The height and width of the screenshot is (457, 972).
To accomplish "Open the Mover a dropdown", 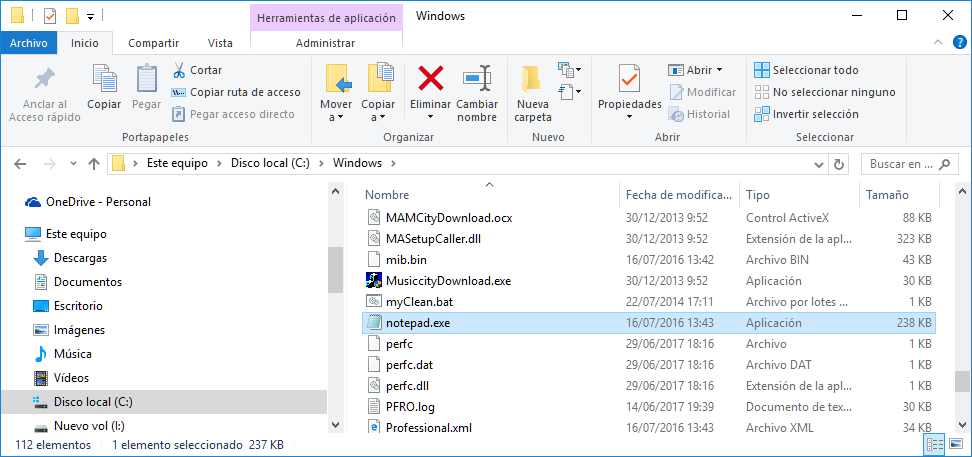I will pyautogui.click(x=336, y=93).
